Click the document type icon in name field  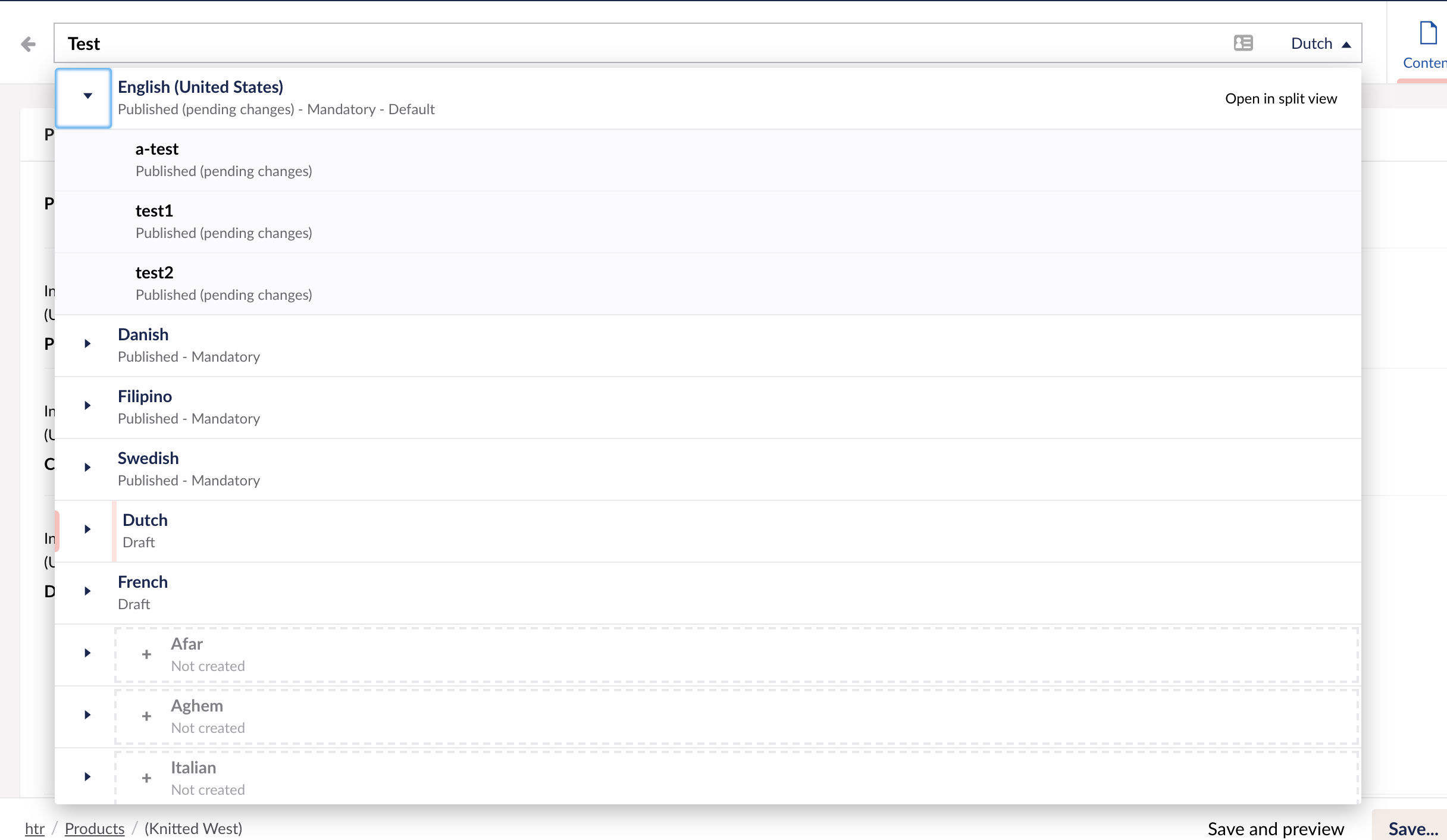(x=1243, y=43)
